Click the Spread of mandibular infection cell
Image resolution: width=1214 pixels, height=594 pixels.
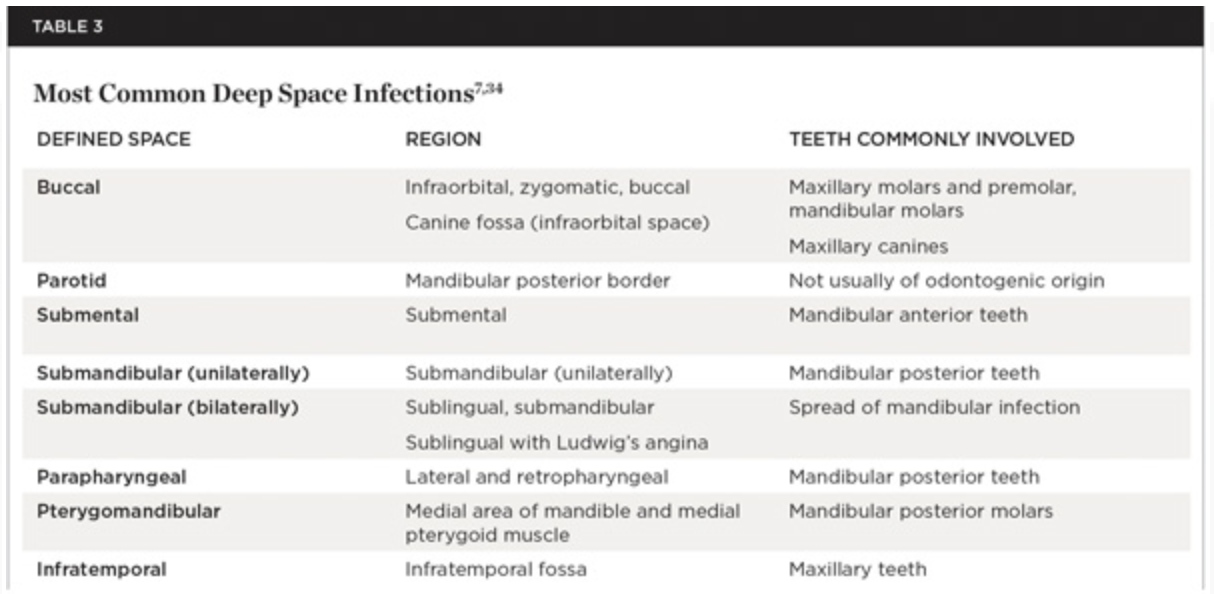point(934,407)
